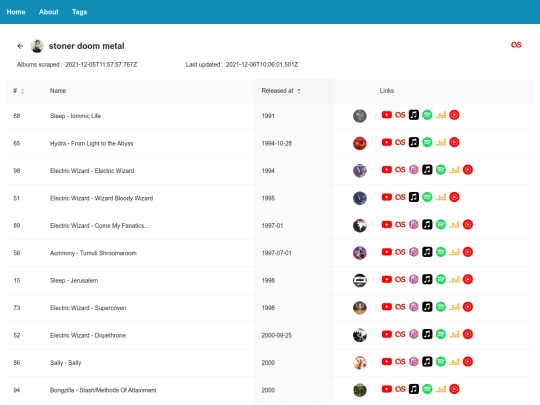The width and height of the screenshot is (540, 405).
Task: Open YouTube Music link for Electric Wizard - Electric Wizard
Action: [468, 170]
